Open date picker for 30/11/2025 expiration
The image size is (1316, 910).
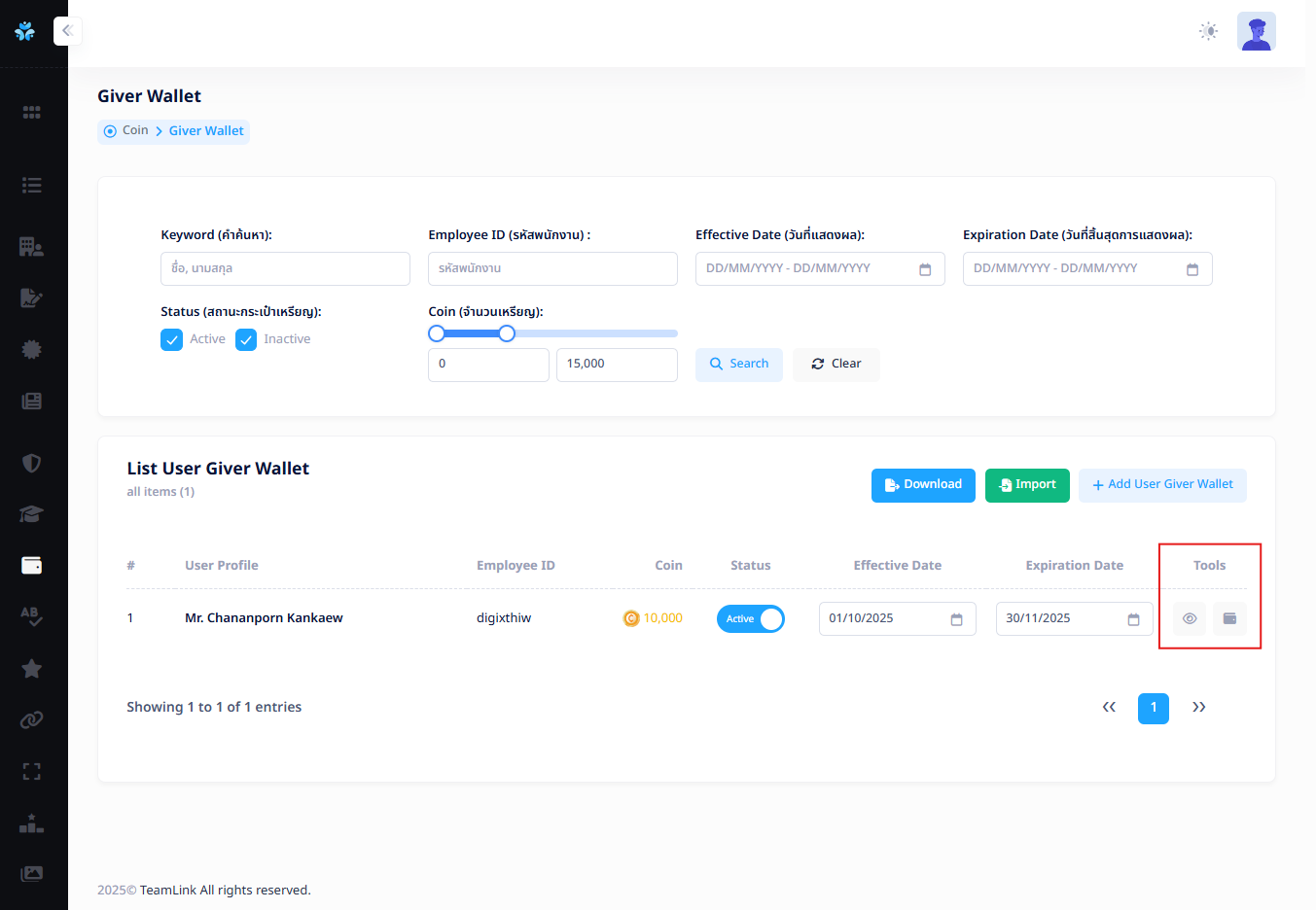[x=1133, y=619]
